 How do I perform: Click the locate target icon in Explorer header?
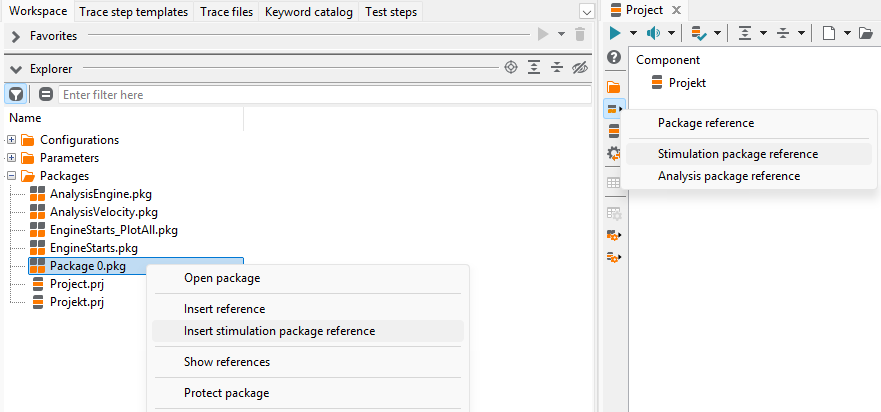click(510, 68)
